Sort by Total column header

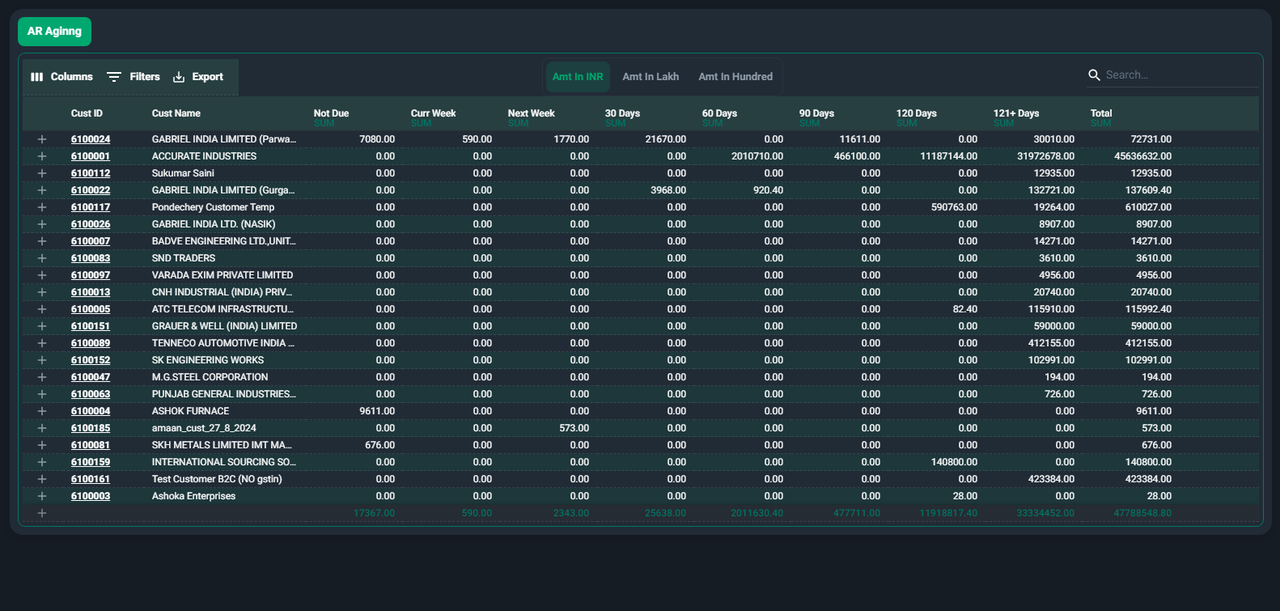point(1101,113)
